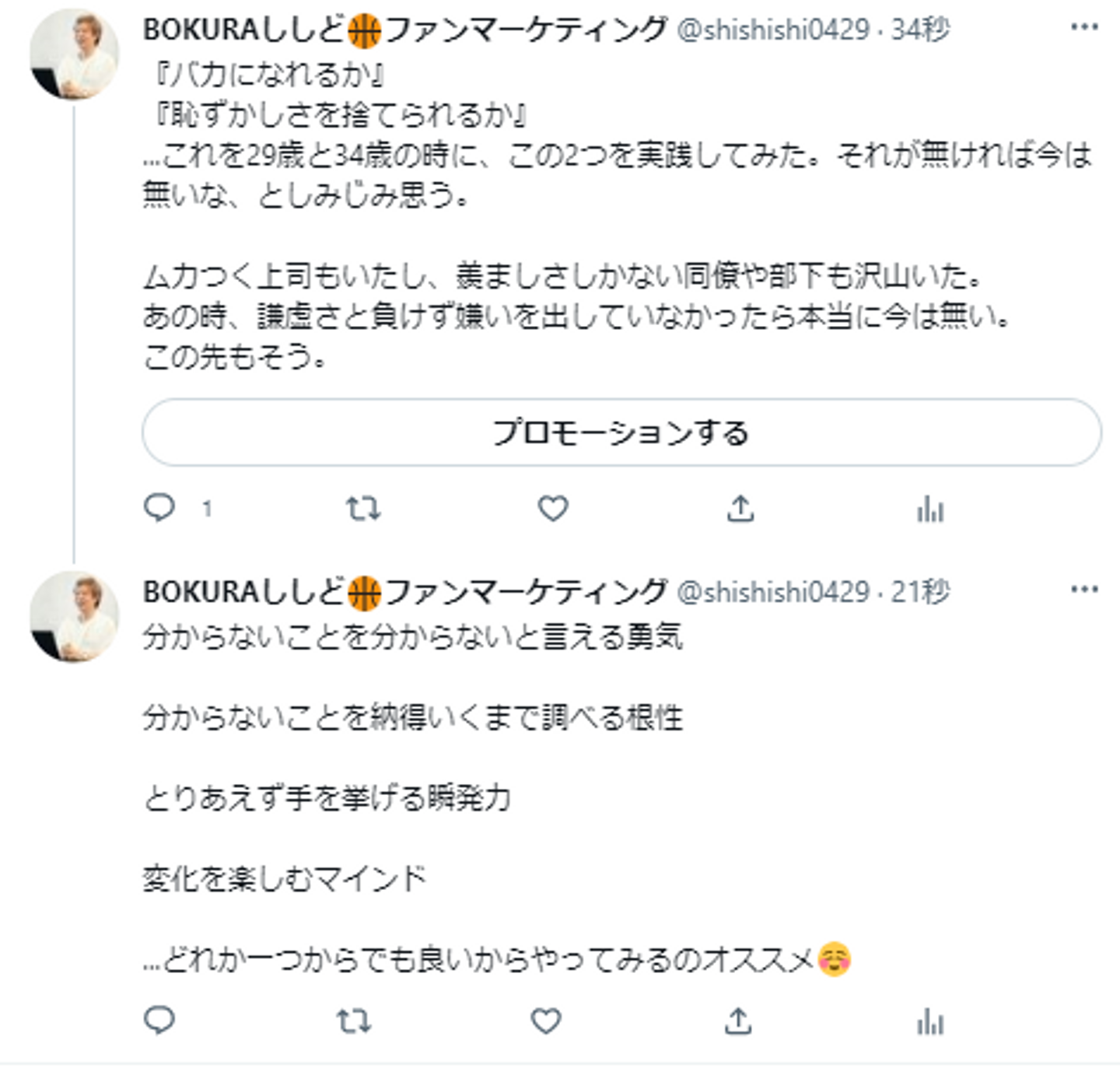
Task: Open more options menu on second tweet
Action: coord(1084,590)
